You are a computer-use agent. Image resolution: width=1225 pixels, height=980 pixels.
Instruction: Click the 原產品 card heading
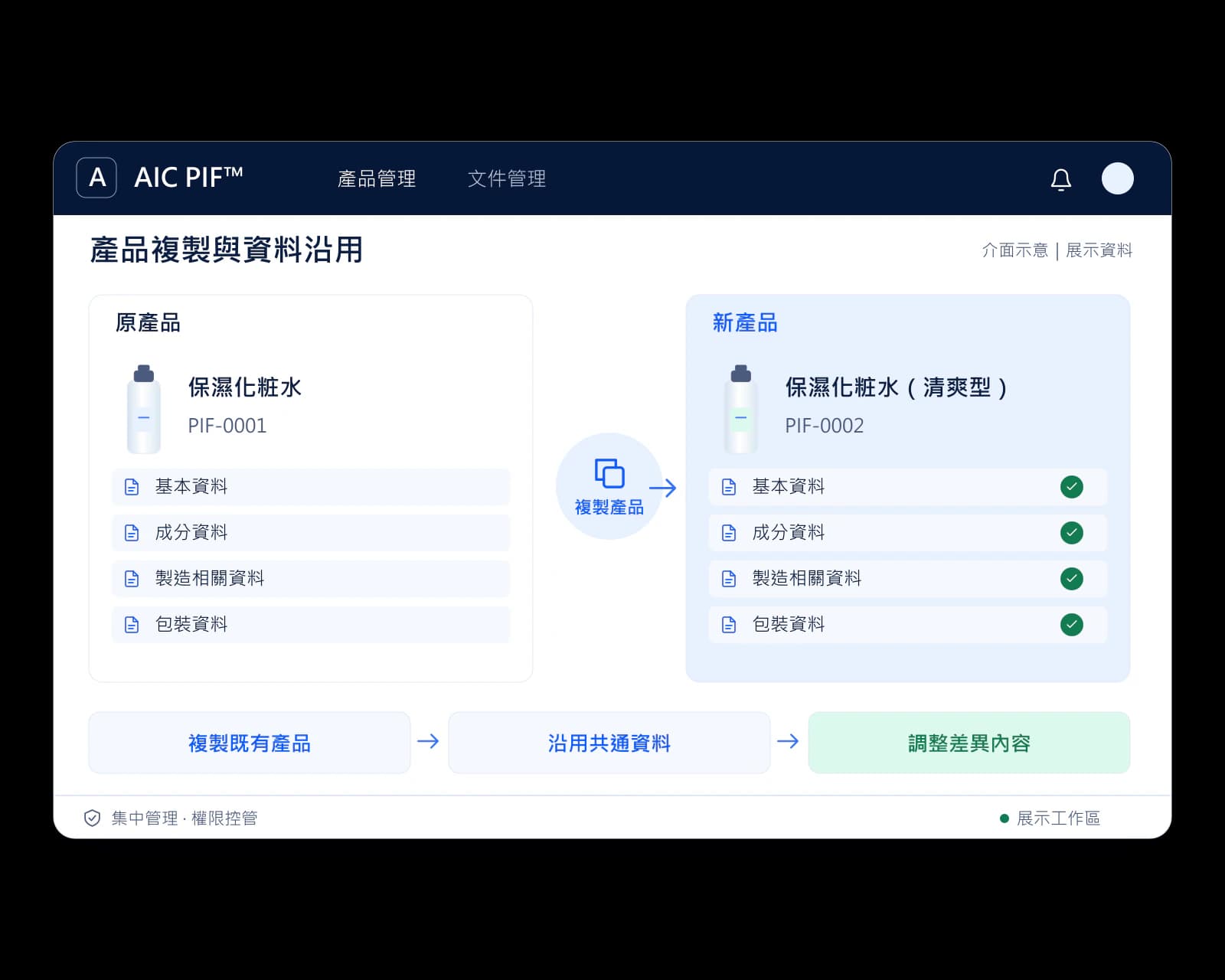click(148, 323)
